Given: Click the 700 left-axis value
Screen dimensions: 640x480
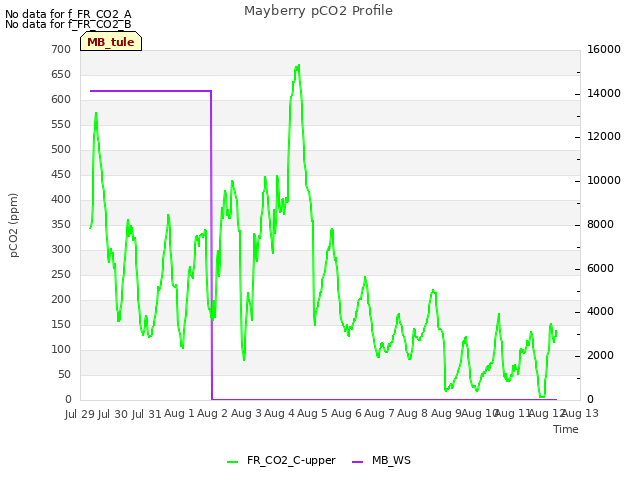Looking at the screenshot, I should (61, 49).
